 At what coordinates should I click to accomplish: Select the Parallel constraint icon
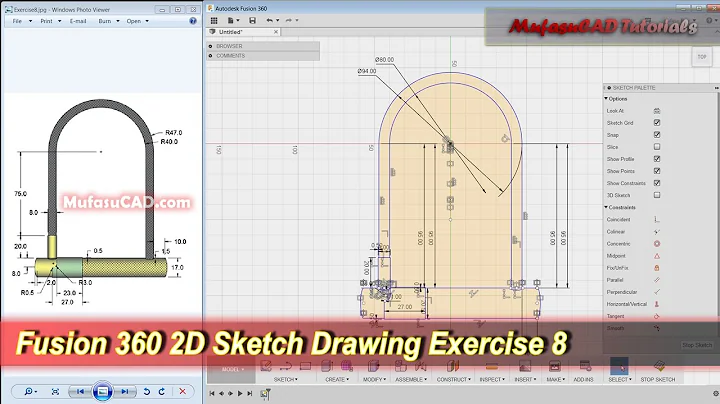click(657, 280)
